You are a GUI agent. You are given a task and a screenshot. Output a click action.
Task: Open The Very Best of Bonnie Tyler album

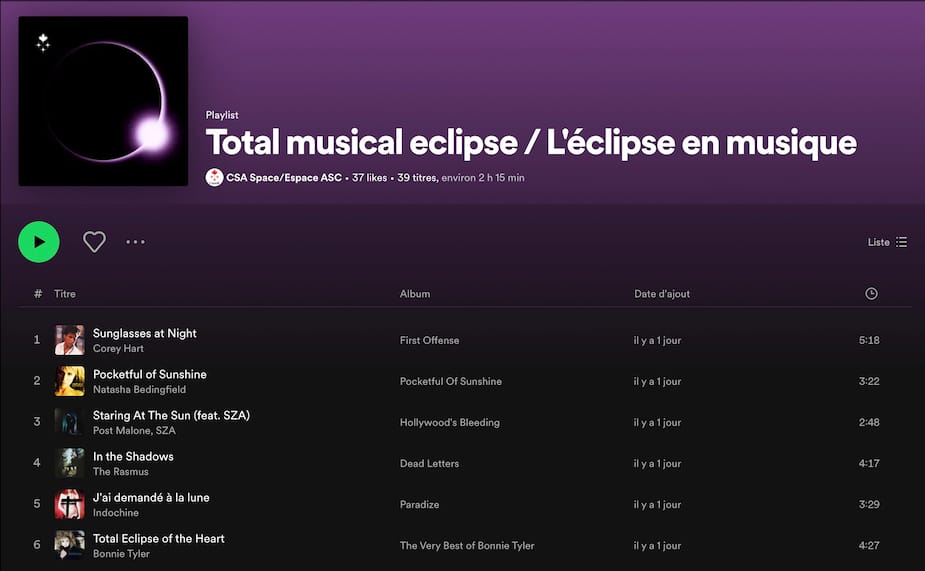pyautogui.click(x=467, y=546)
